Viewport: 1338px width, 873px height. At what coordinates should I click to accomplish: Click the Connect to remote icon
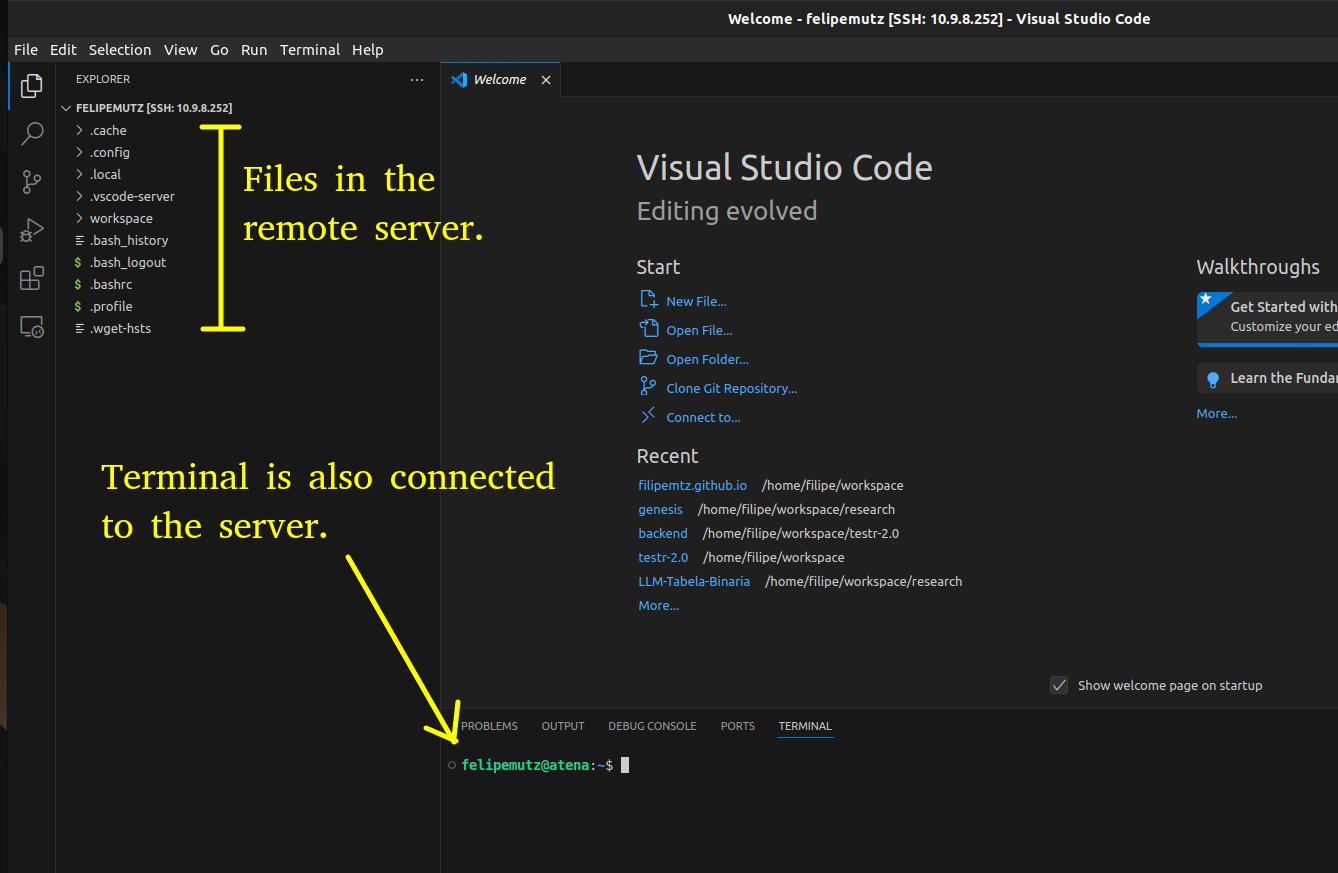pyautogui.click(x=648, y=416)
